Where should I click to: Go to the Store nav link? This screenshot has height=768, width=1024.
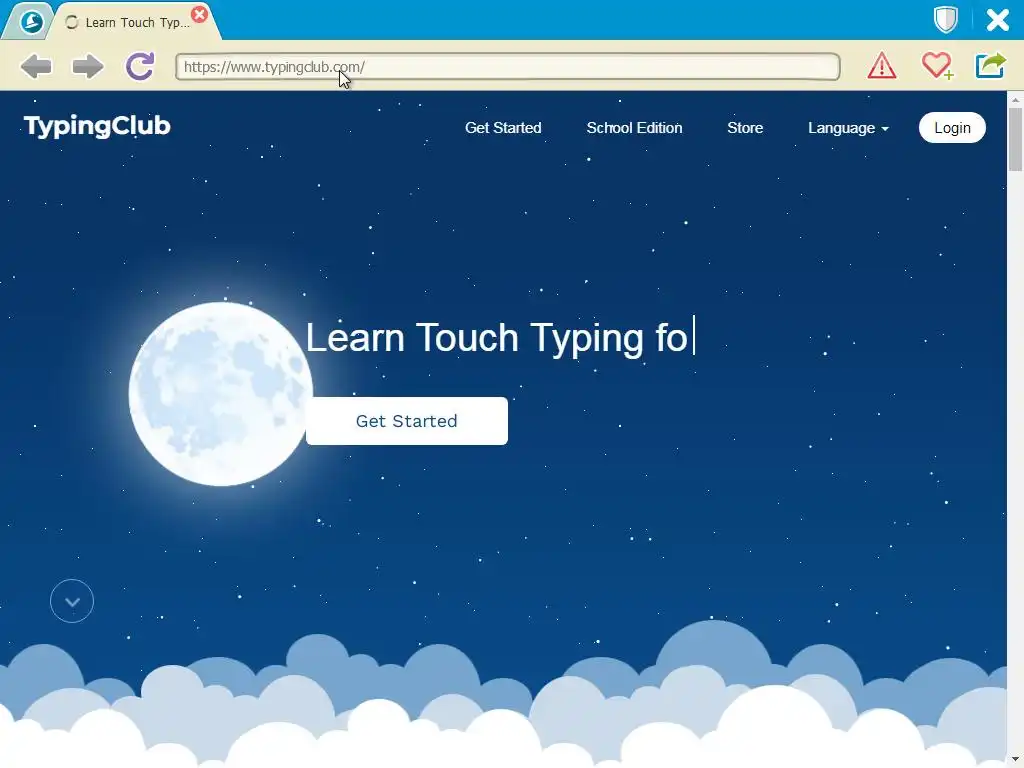point(745,128)
